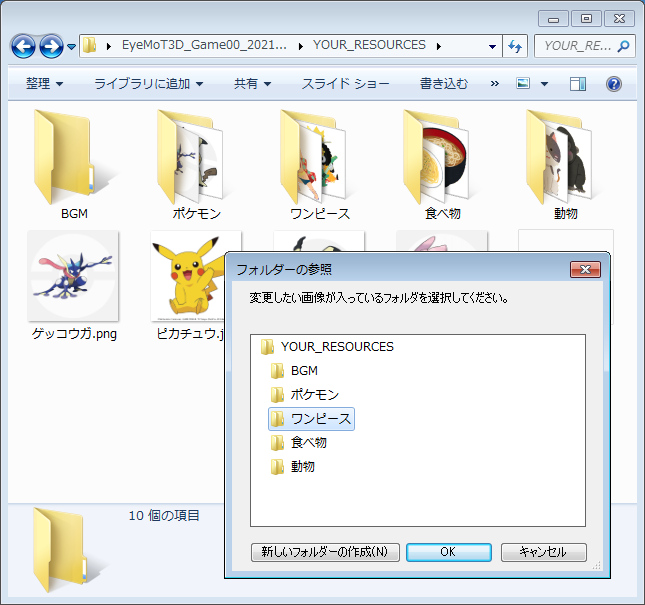The width and height of the screenshot is (645, 605).
Task: Open the ライブラリに追加 menu
Action: [148, 84]
